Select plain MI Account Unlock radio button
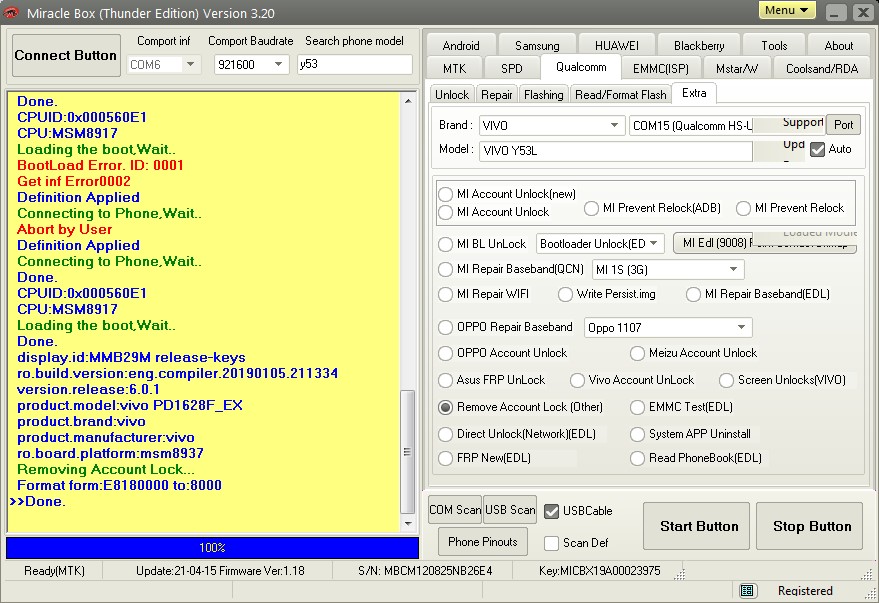The height and width of the screenshot is (603, 879). [x=446, y=212]
